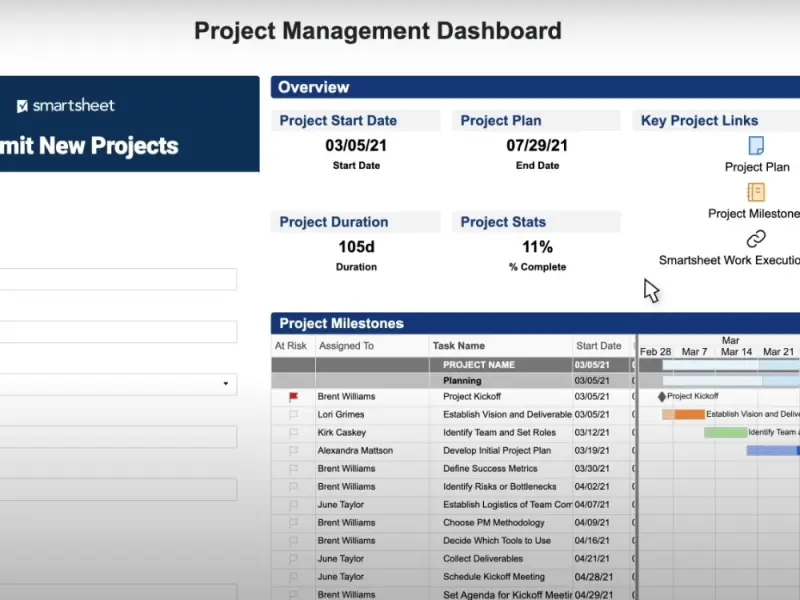800x600 pixels.
Task: Open the Project Milestones report icon
Action: pos(756,192)
